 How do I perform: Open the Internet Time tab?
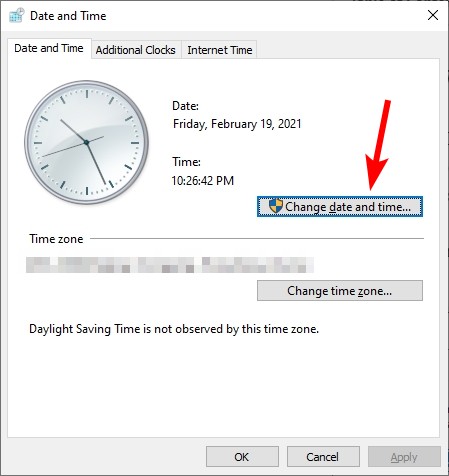(x=220, y=50)
